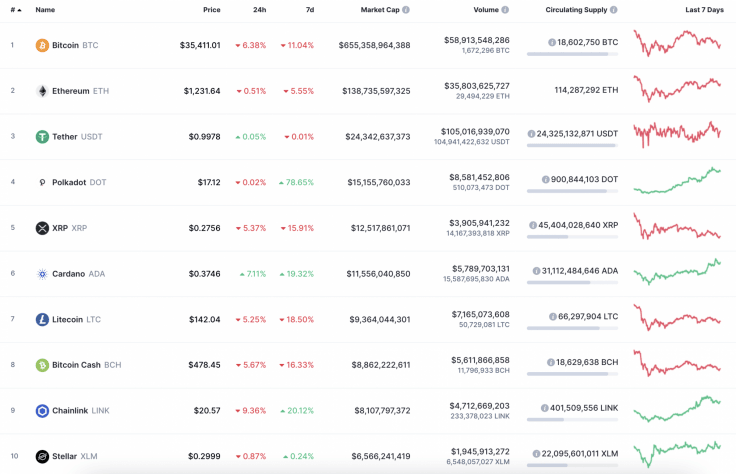Click the XRP black logo icon
The height and width of the screenshot is (474, 736).
coord(42,228)
